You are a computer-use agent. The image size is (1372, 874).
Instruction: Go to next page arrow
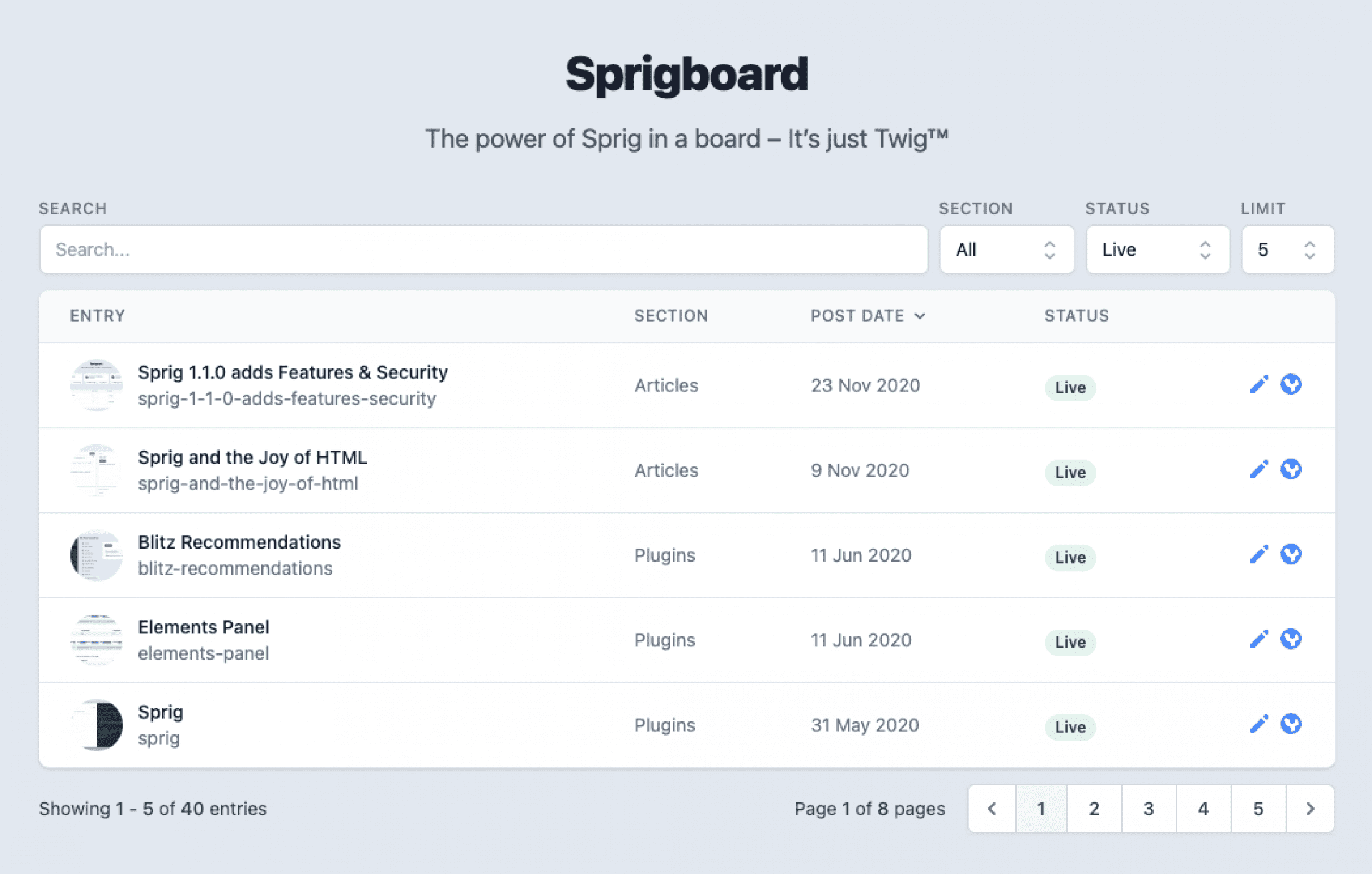1310,809
